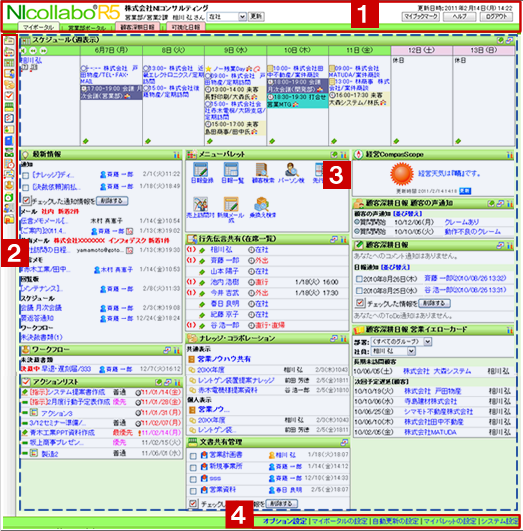523x531 pixels.
Task: Click the ログアウト button
Action: coord(496,16)
